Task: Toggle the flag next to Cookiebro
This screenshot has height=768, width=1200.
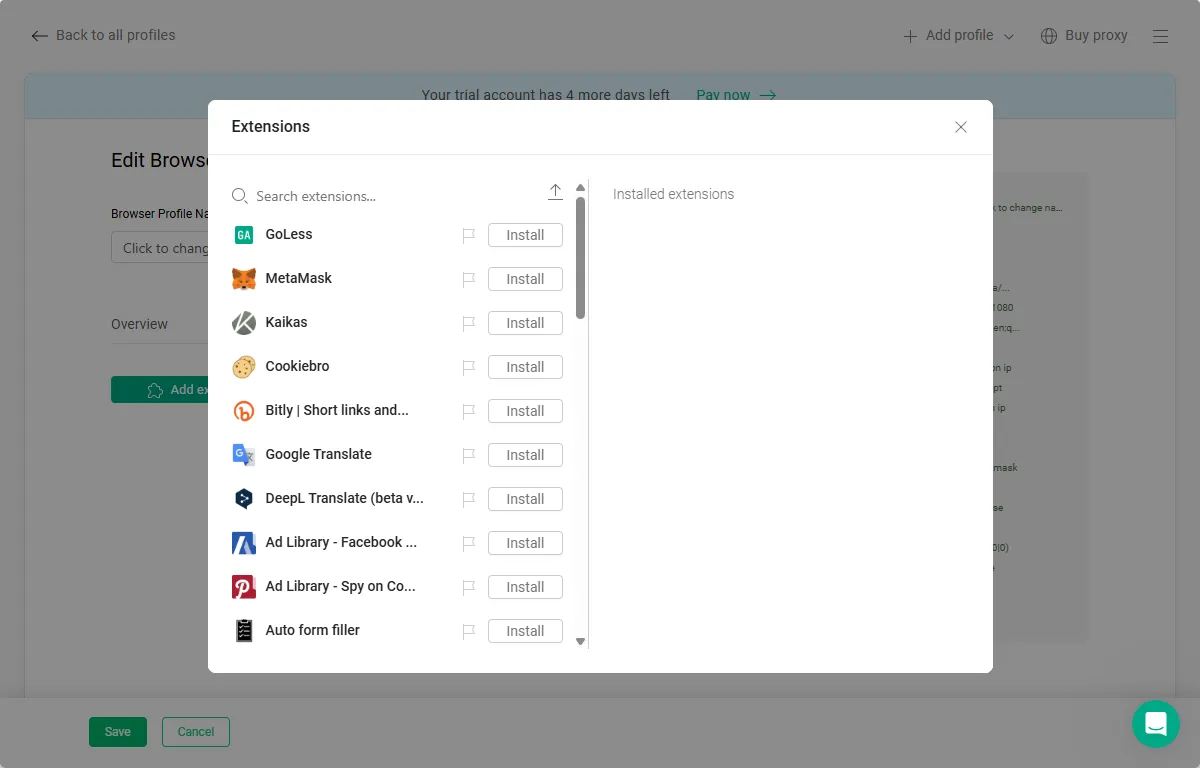Action: (x=468, y=367)
